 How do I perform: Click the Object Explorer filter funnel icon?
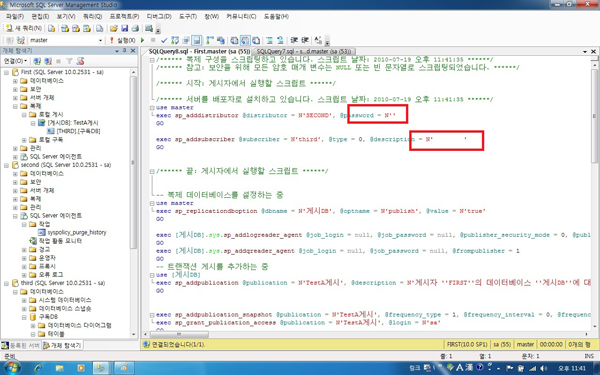[x=69, y=61]
